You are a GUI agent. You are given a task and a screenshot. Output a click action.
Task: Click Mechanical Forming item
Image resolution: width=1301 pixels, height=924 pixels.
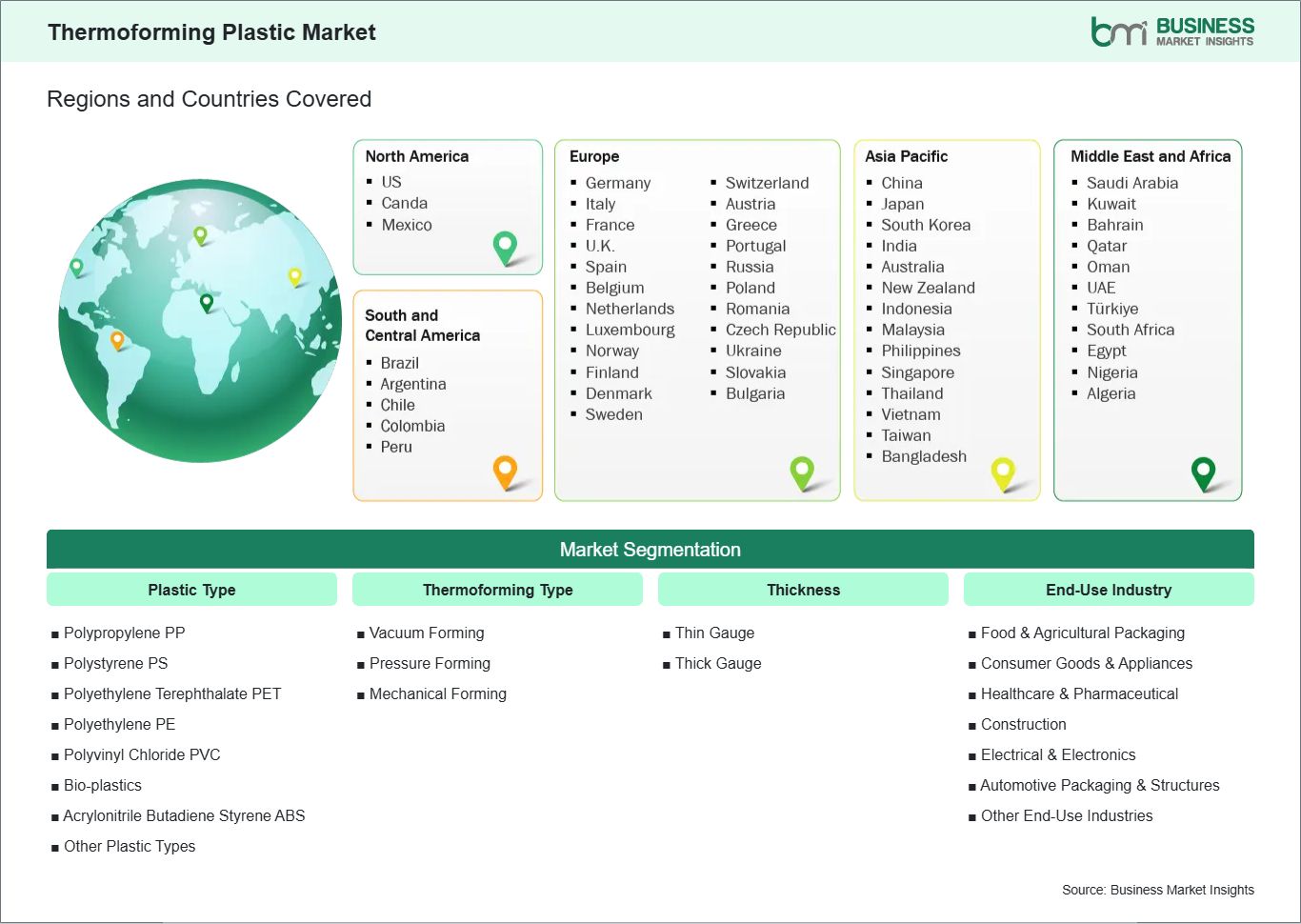(x=438, y=693)
